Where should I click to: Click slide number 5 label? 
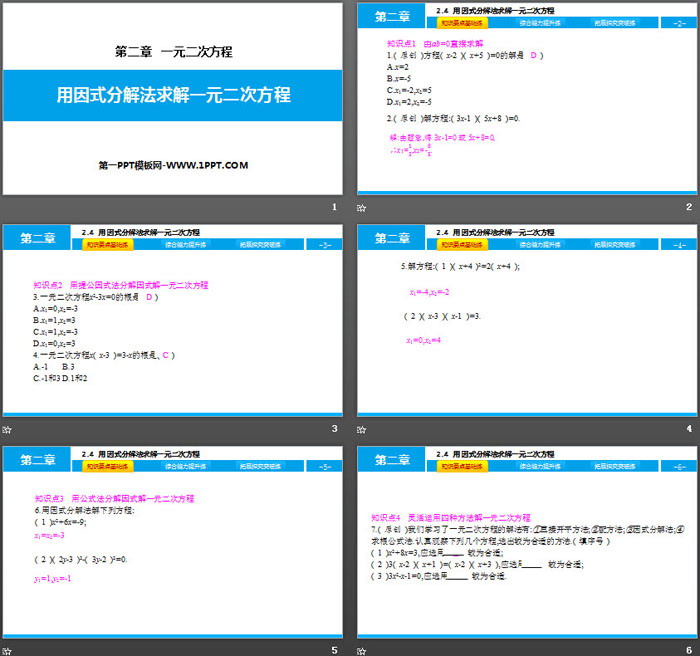tap(334, 650)
